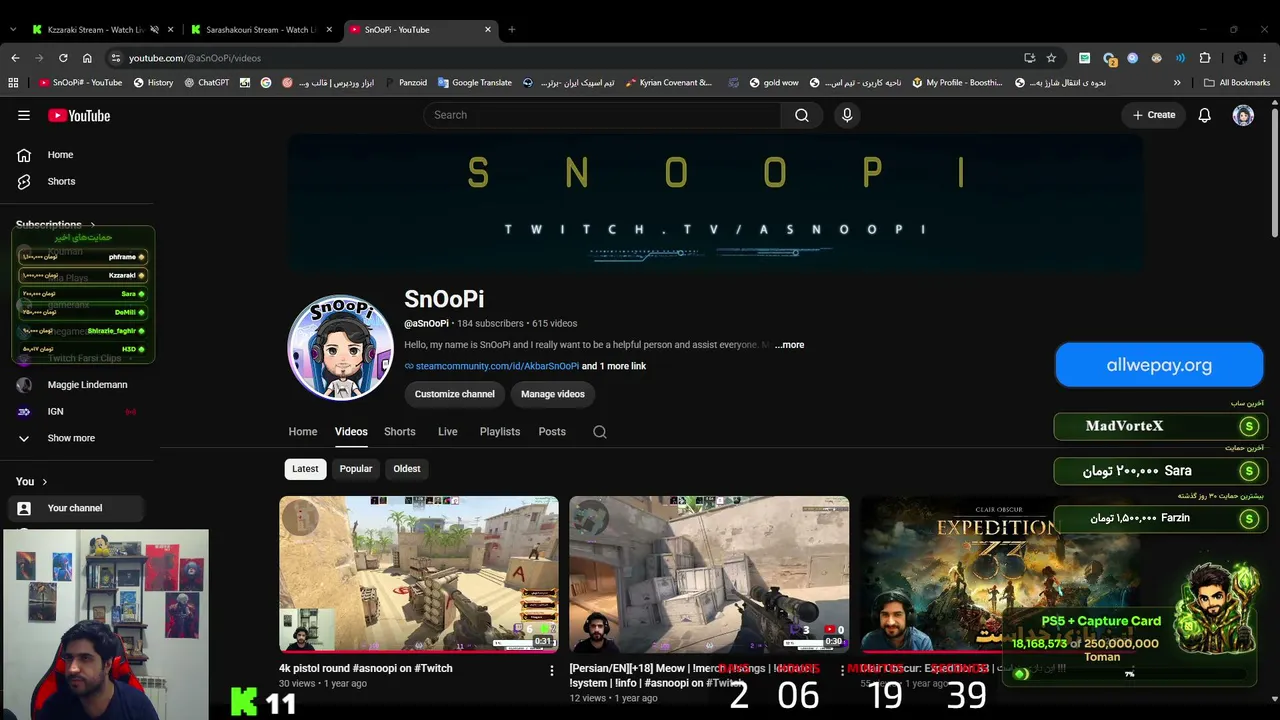Image resolution: width=1280 pixels, height=720 pixels.
Task: Click the browser address bar URL
Action: point(195,58)
